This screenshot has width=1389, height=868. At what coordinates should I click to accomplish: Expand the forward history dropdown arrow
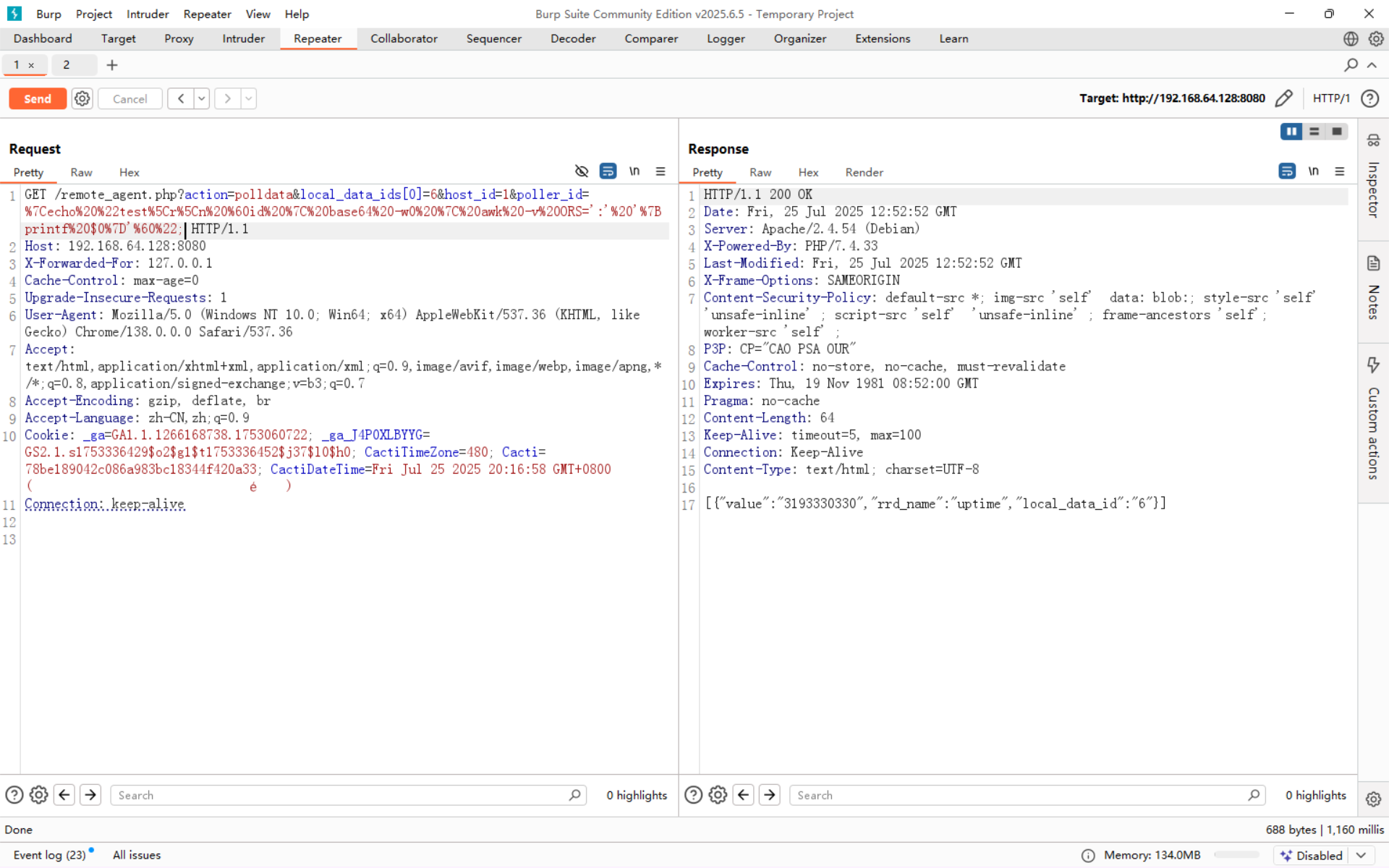point(249,99)
